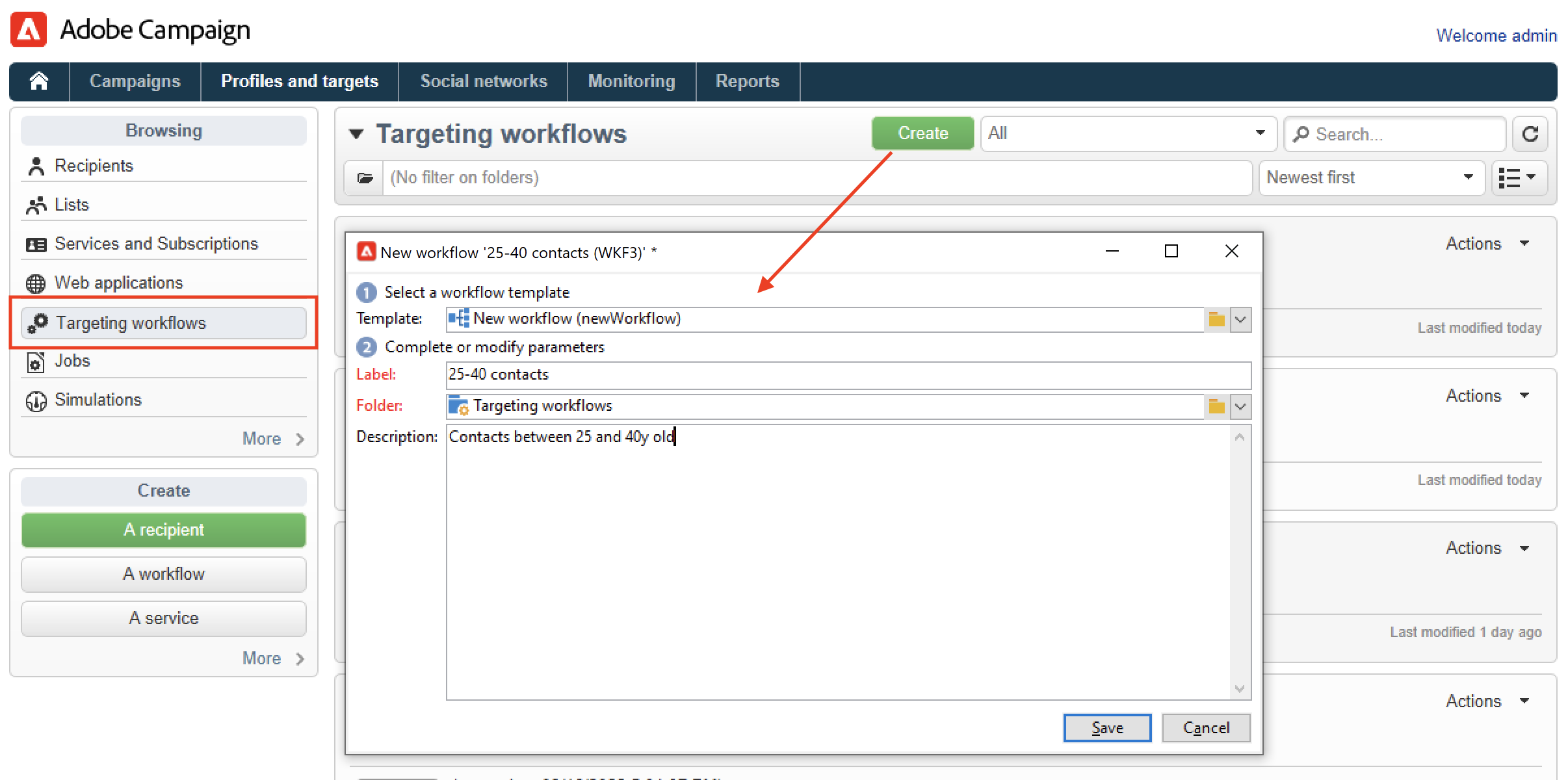Expand the Folder dropdown arrow

1240,406
